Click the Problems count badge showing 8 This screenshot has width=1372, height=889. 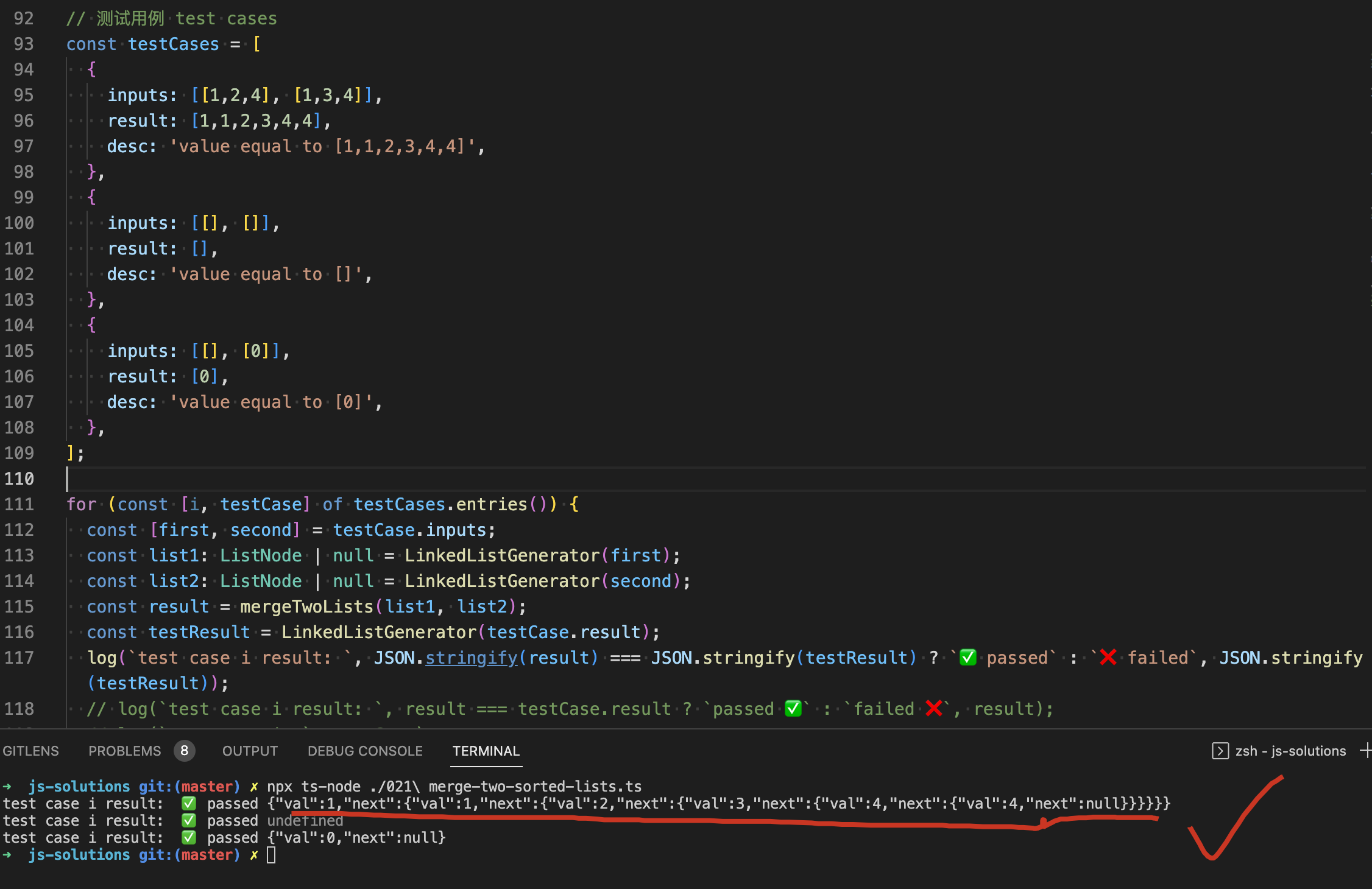click(184, 751)
